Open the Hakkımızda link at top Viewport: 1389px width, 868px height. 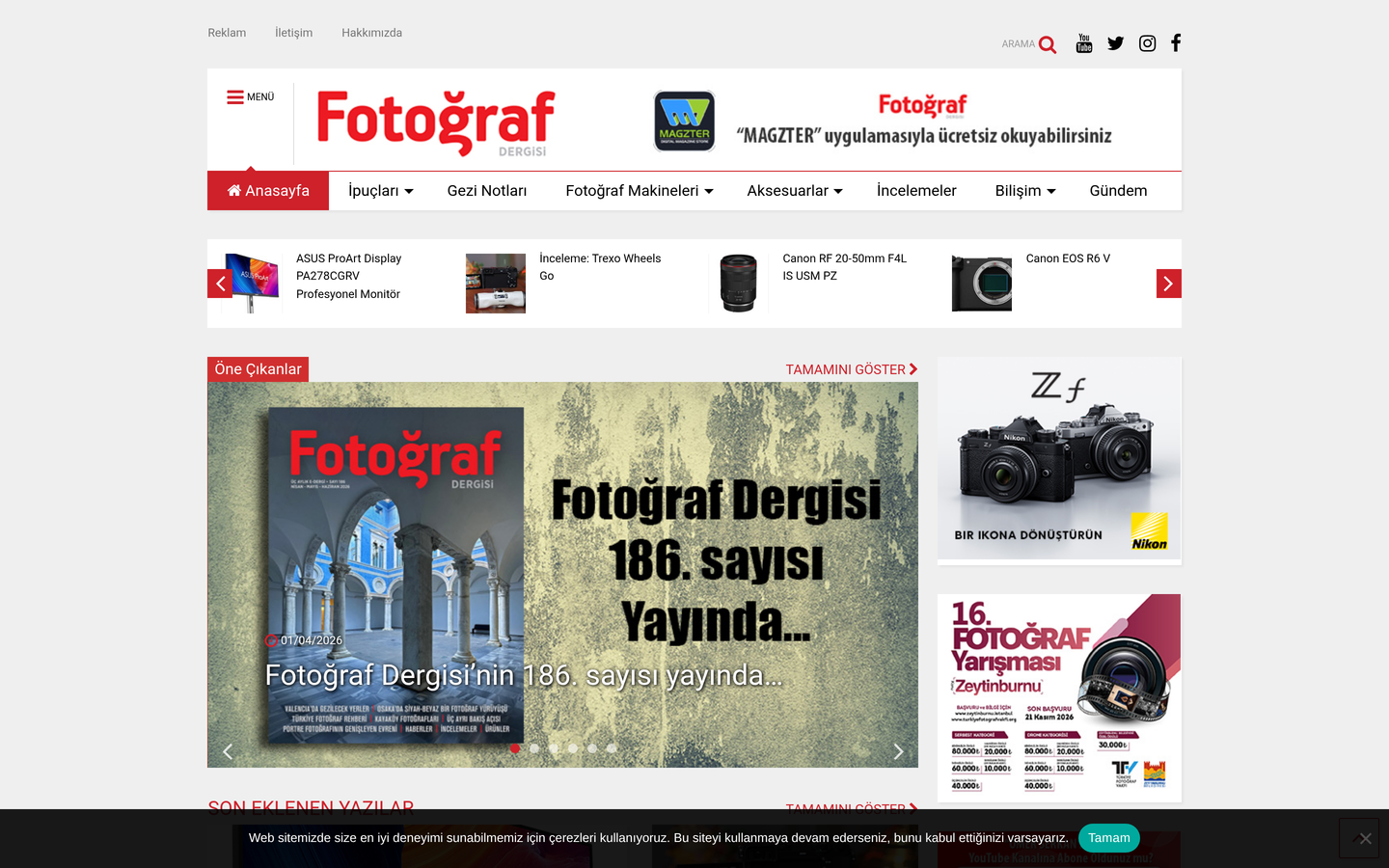(371, 33)
